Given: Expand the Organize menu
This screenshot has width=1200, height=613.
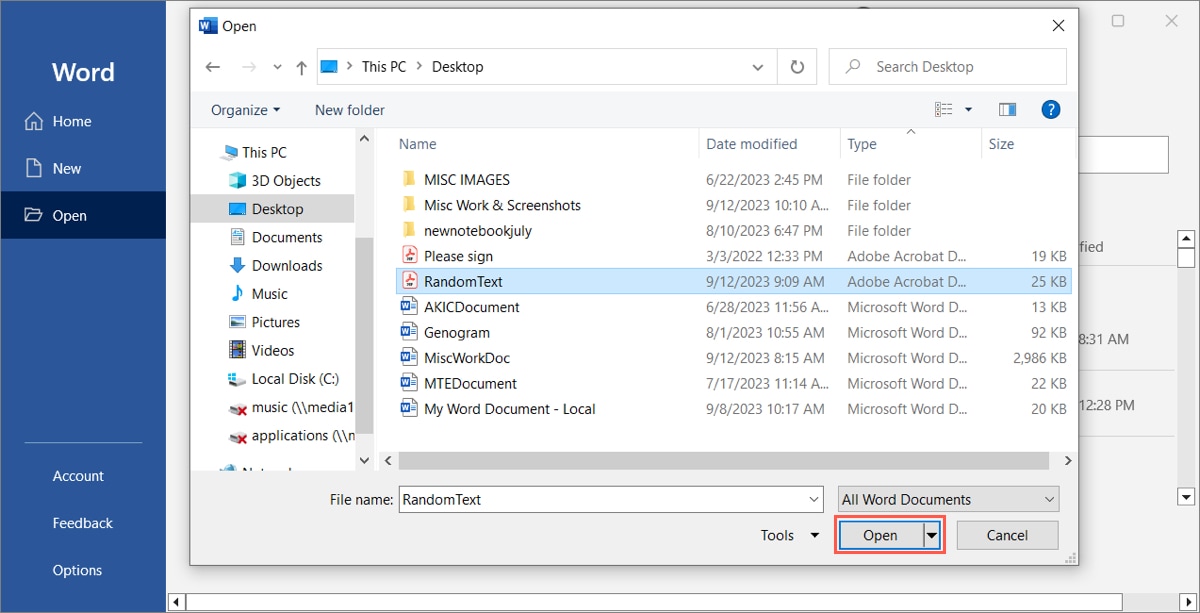Looking at the screenshot, I should (244, 110).
